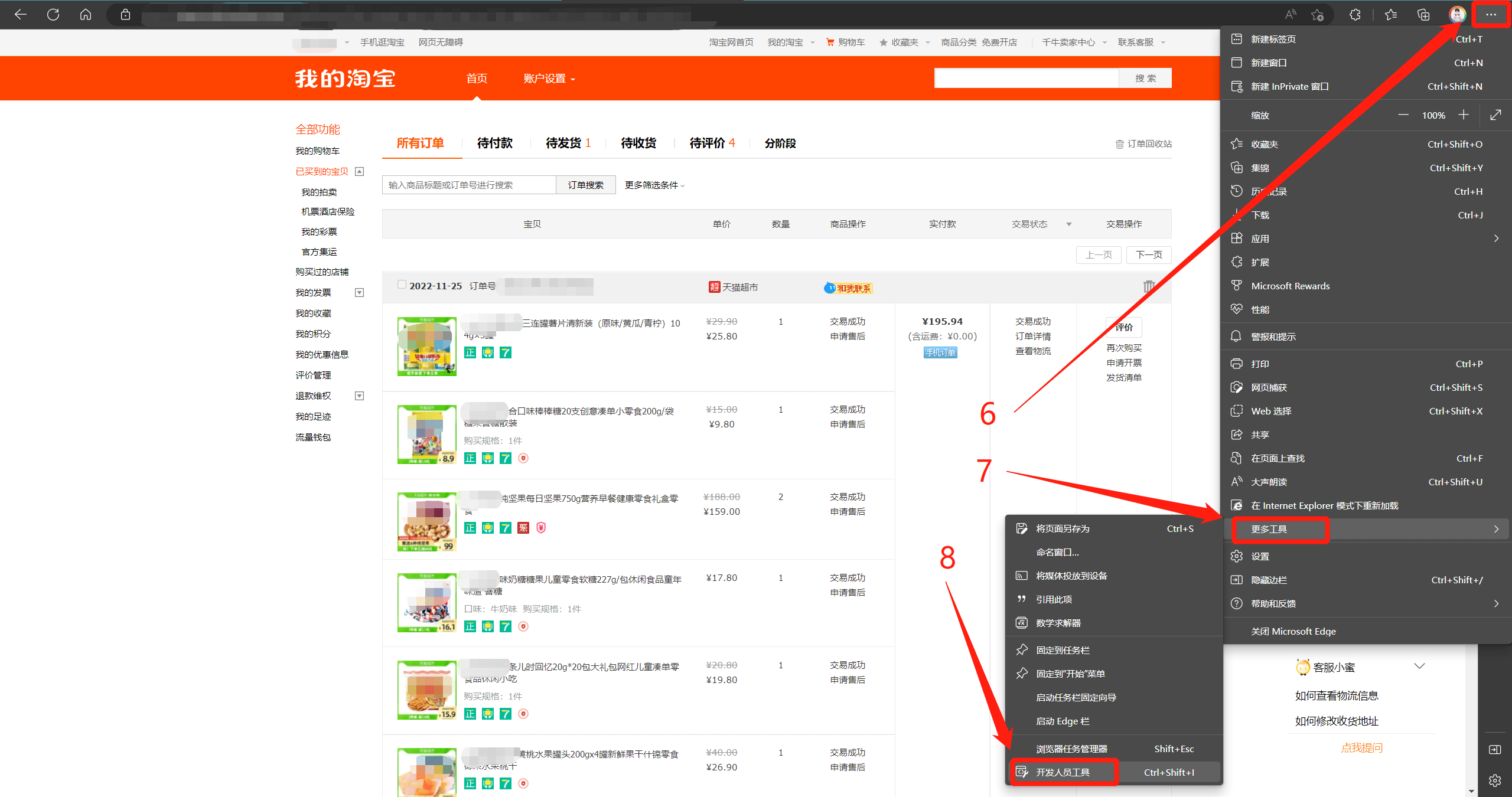The image size is (1512, 797).
Task: Click the 和我联系 chat icon
Action: 848,288
